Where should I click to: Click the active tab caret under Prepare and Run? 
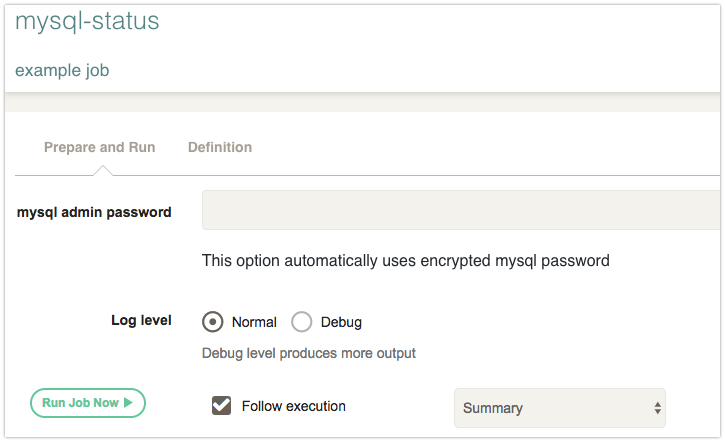click(x=103, y=170)
